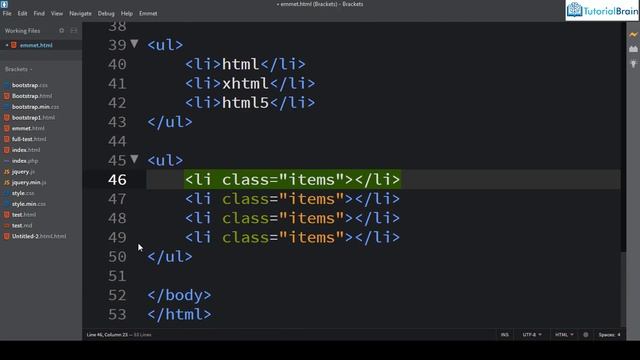Open the Edit menu

(22, 13)
